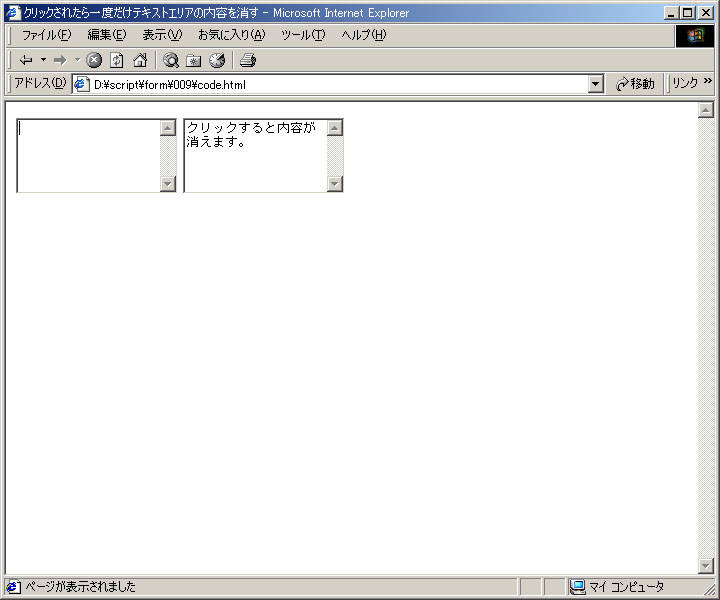
Task: Click the Windows logo throbber icon
Action: 695,36
